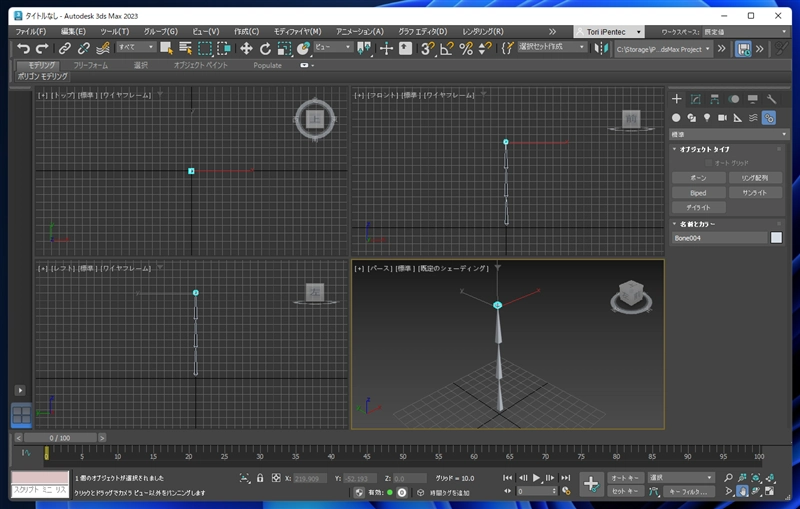Click Select and Manipulate crosshair icon
The height and width of the screenshot is (509, 800).
click(386, 48)
